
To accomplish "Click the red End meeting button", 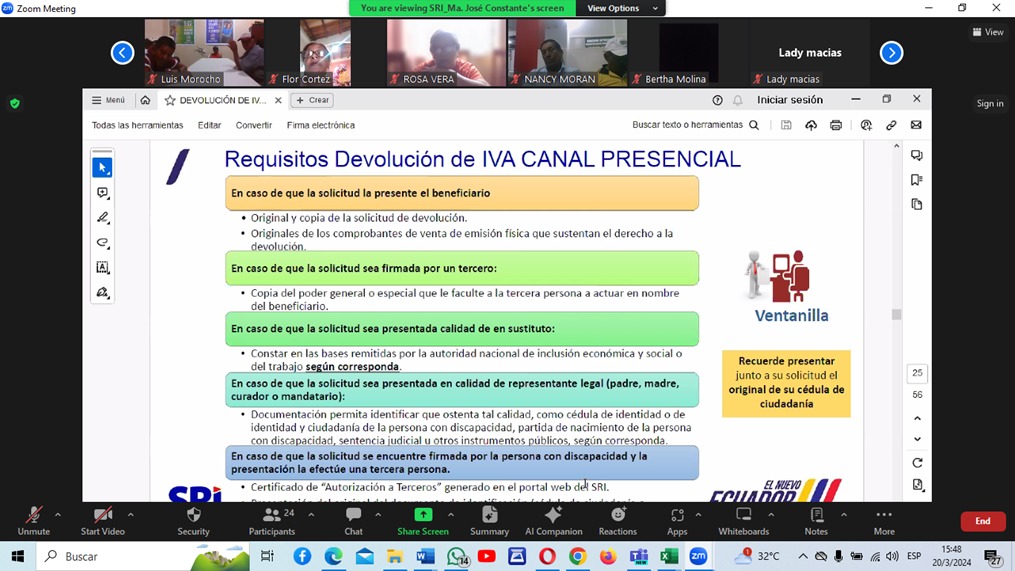I will (982, 521).
